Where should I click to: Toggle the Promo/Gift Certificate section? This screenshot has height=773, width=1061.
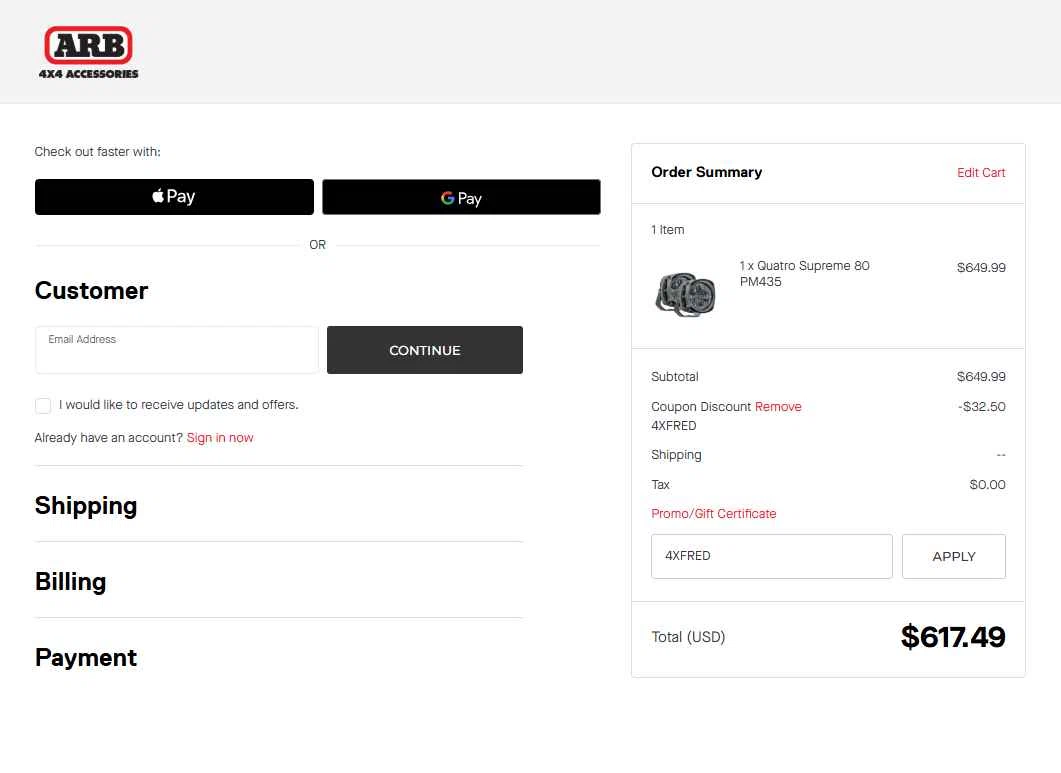point(713,514)
